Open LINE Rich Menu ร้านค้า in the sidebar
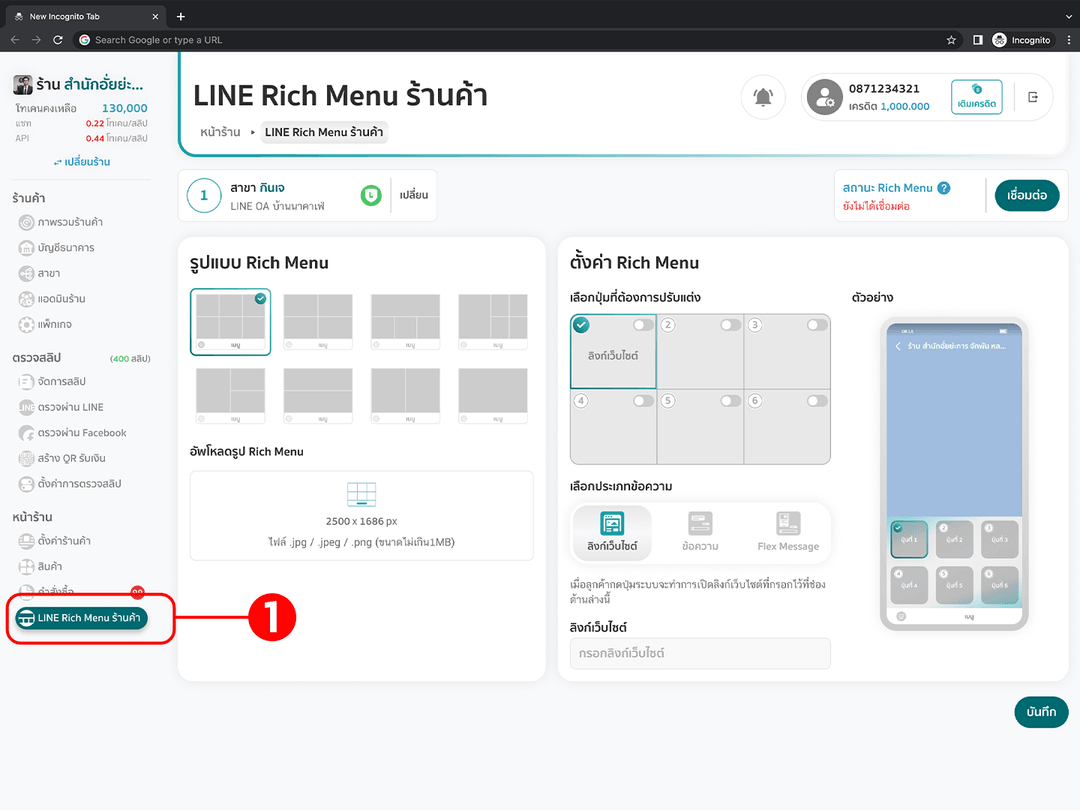 [81, 618]
